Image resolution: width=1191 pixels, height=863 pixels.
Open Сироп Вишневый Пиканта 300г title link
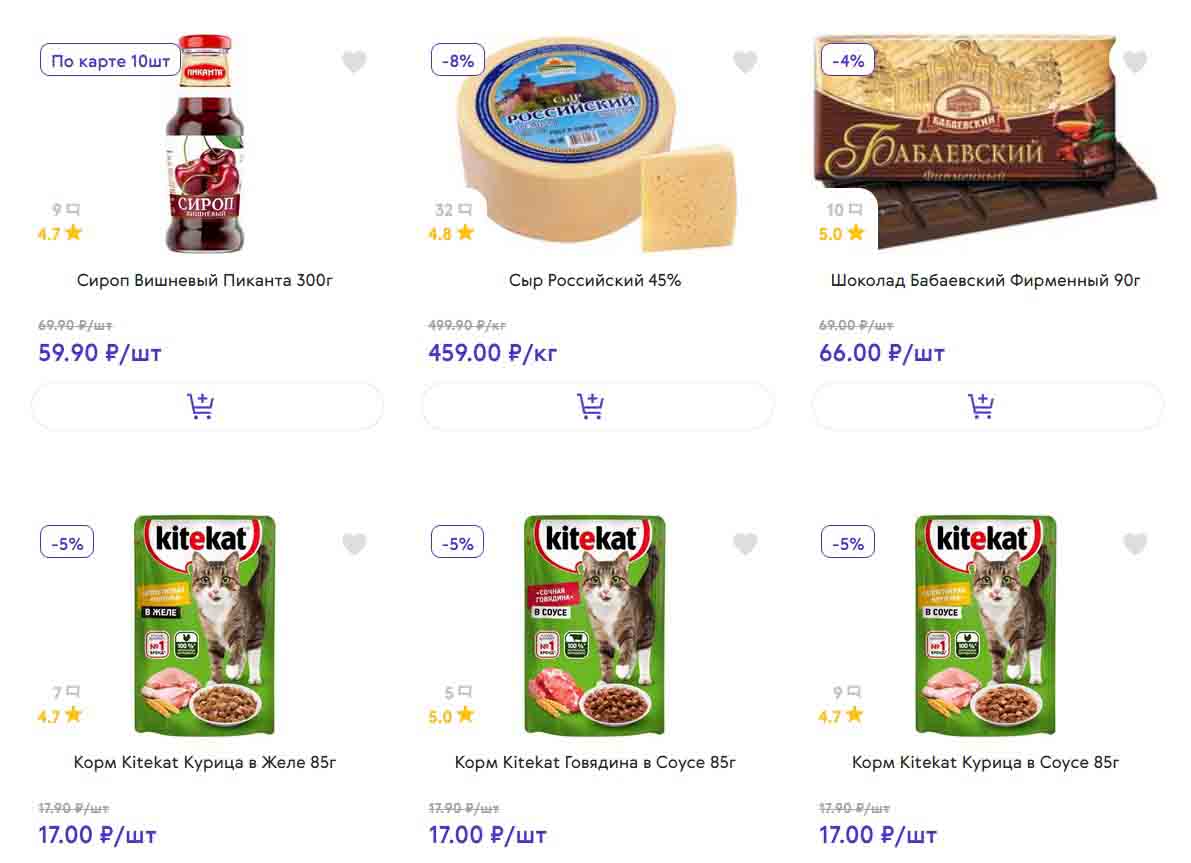pyautogui.click(x=205, y=280)
